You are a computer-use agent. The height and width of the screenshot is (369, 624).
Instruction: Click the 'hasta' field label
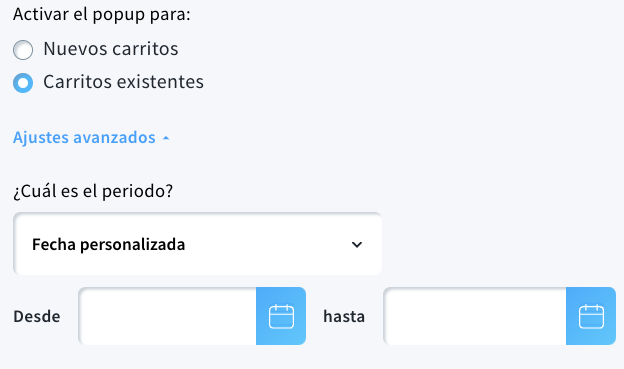(x=344, y=317)
